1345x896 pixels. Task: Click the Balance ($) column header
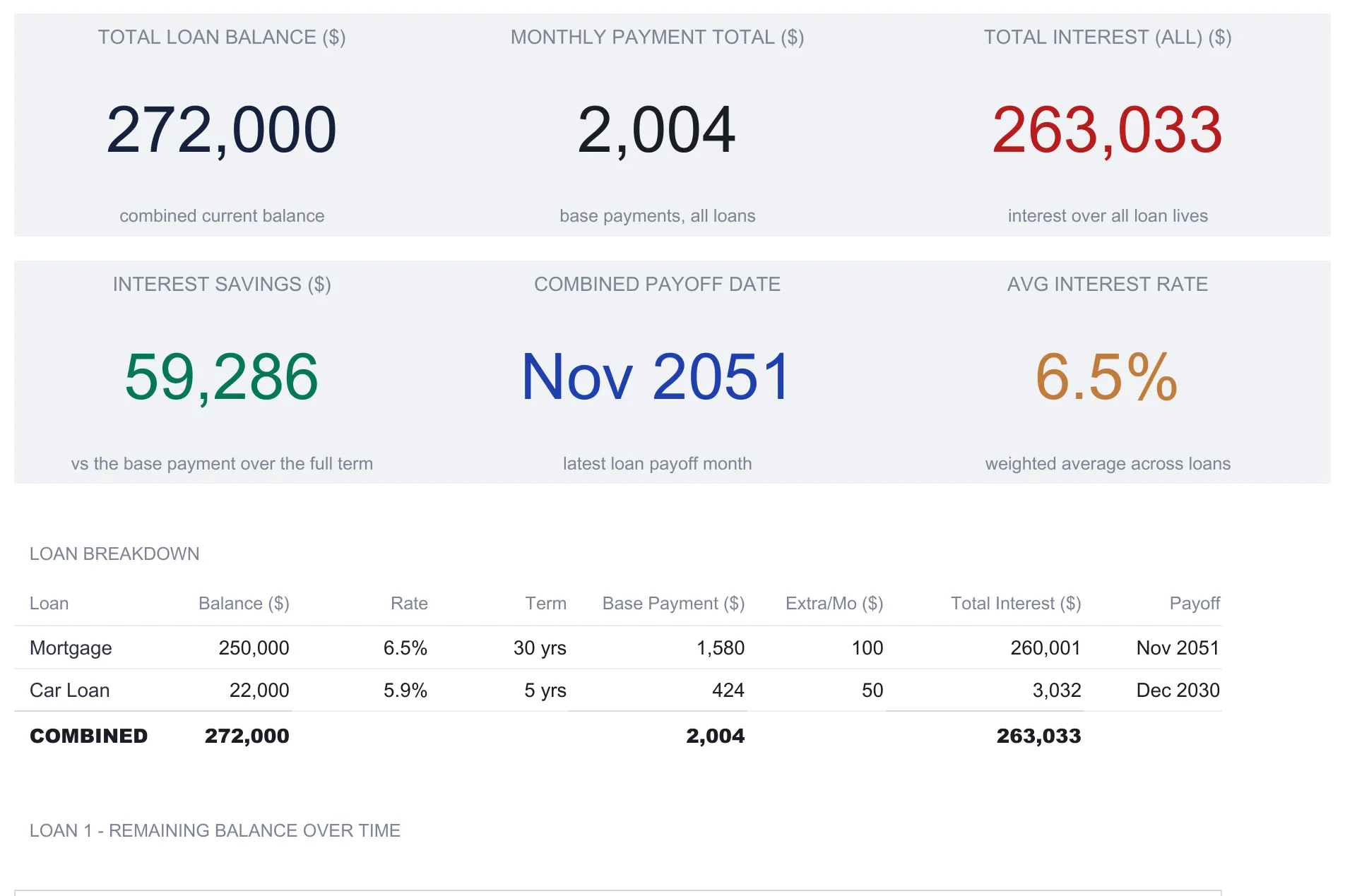click(244, 604)
